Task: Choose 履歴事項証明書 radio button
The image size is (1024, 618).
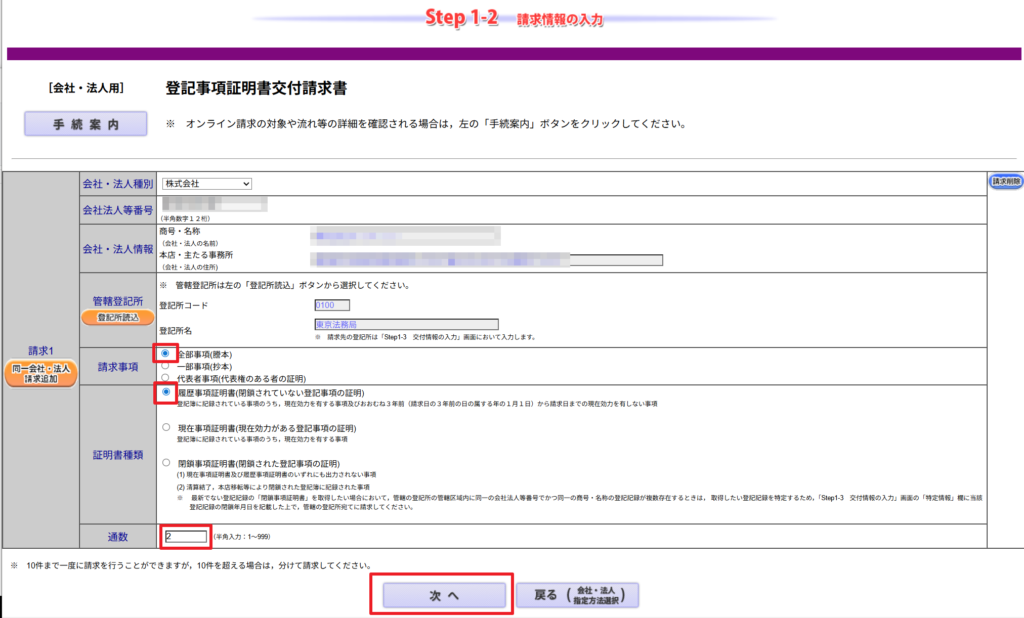Action: point(166,393)
